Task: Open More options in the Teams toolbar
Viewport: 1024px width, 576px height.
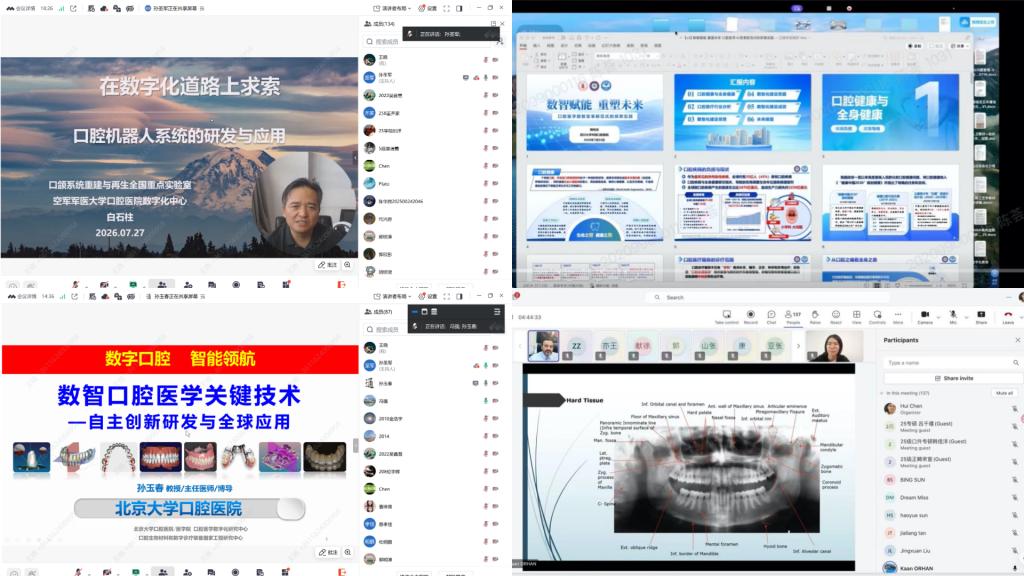Action: tap(898, 317)
